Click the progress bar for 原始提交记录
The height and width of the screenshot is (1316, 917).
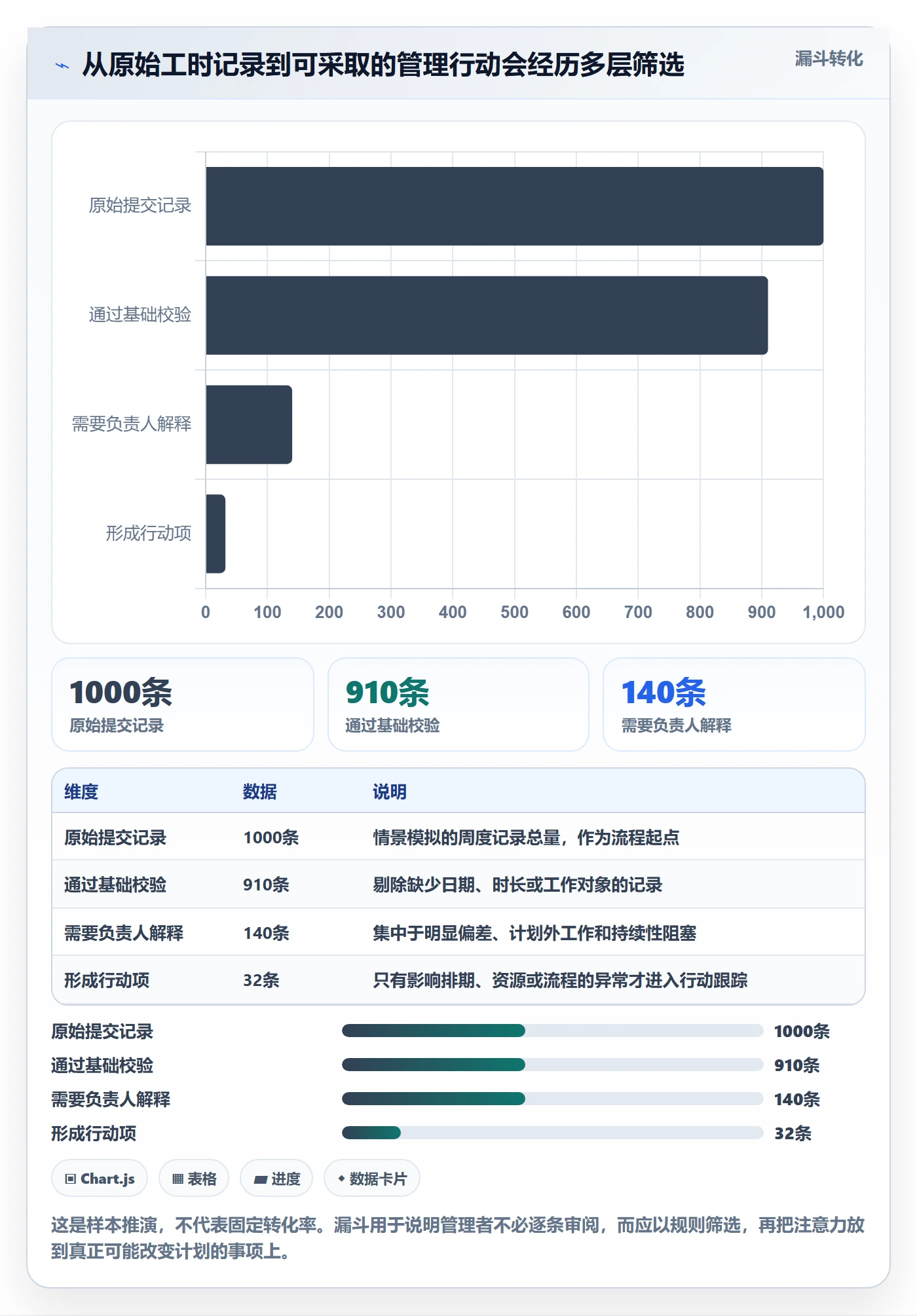[x=552, y=1031]
